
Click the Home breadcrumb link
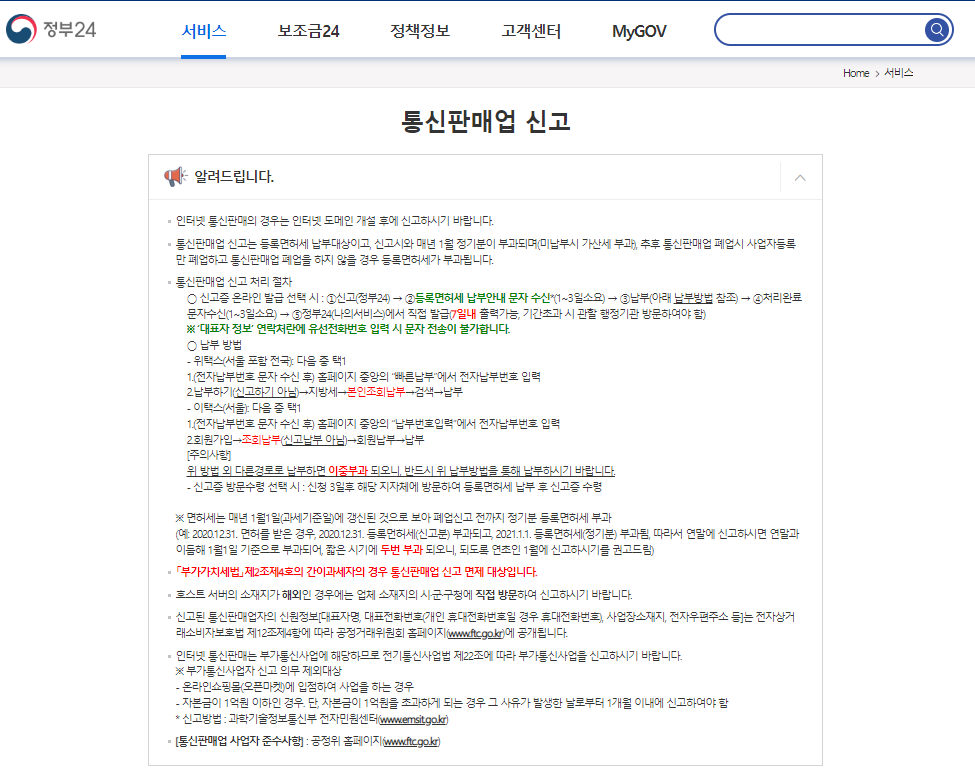(x=855, y=73)
